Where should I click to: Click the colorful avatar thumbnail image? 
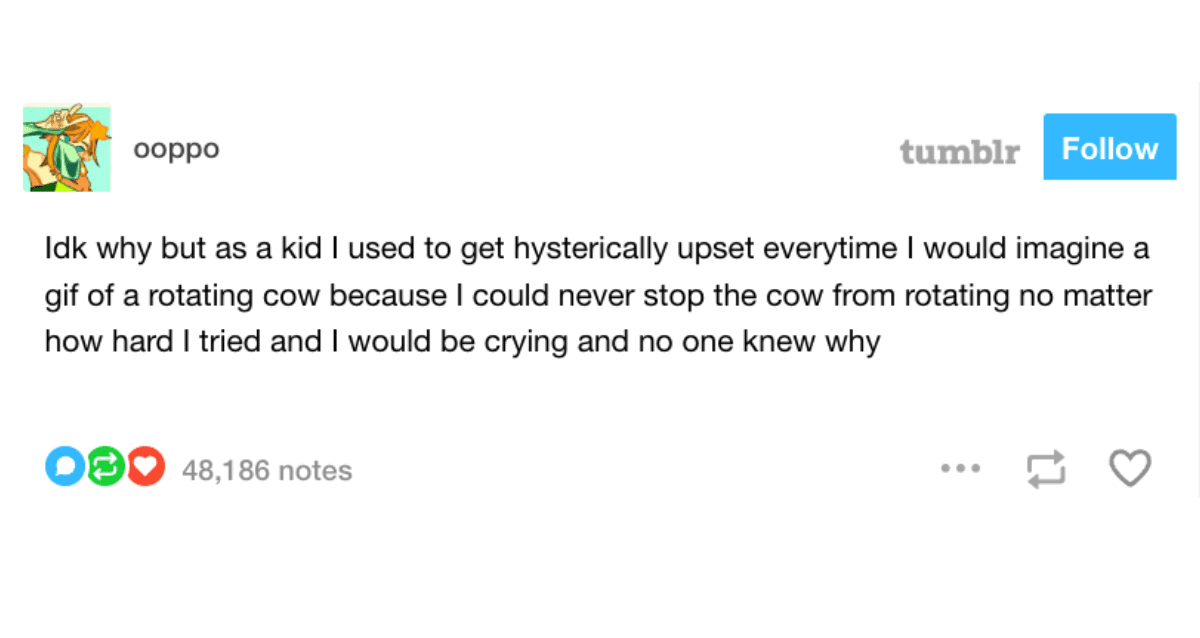tap(67, 146)
